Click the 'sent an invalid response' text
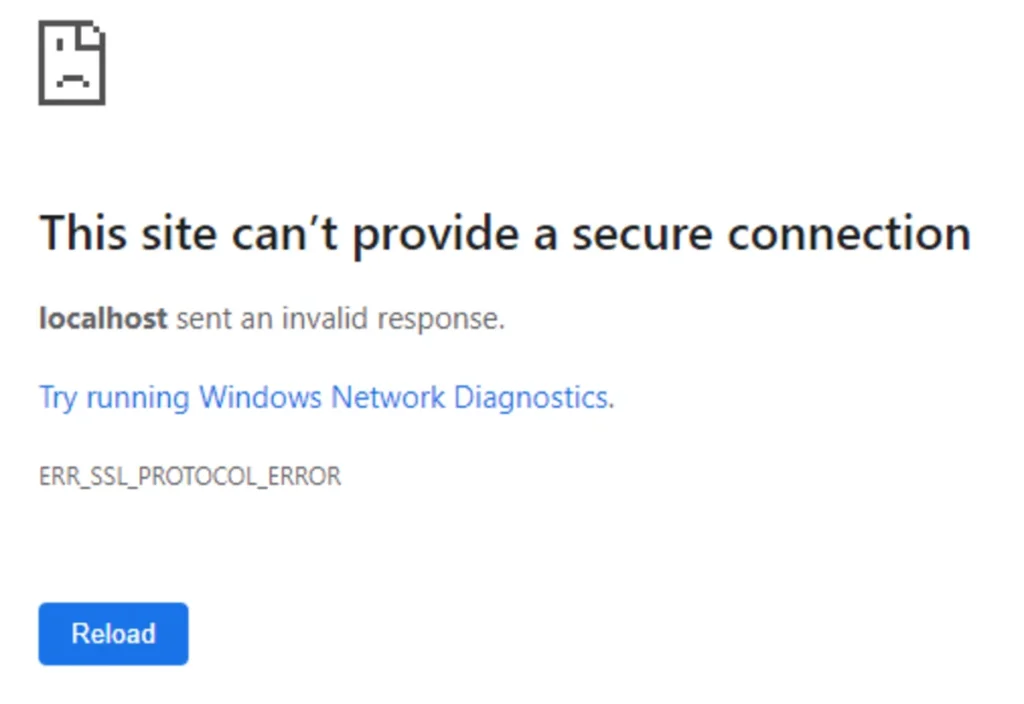Screen dimensions: 1024x704 click(x=340, y=319)
